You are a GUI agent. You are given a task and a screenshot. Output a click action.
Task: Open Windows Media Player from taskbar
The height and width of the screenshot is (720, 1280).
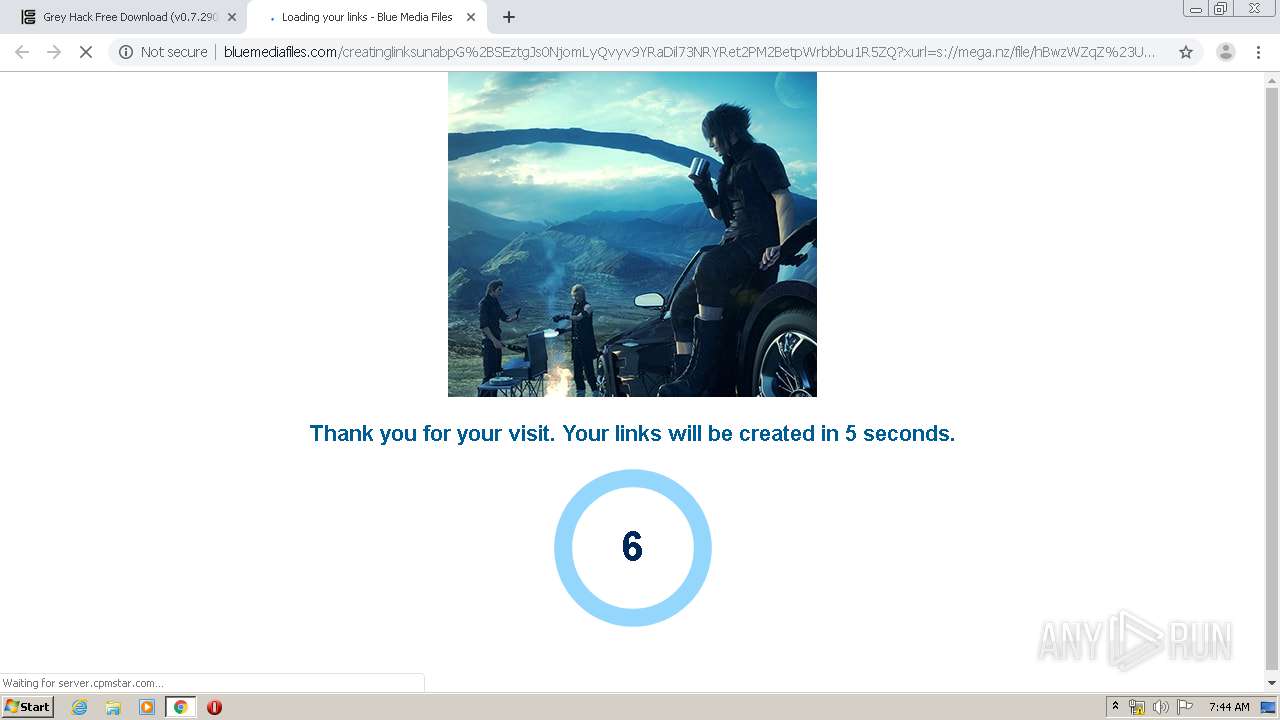pyautogui.click(x=147, y=707)
